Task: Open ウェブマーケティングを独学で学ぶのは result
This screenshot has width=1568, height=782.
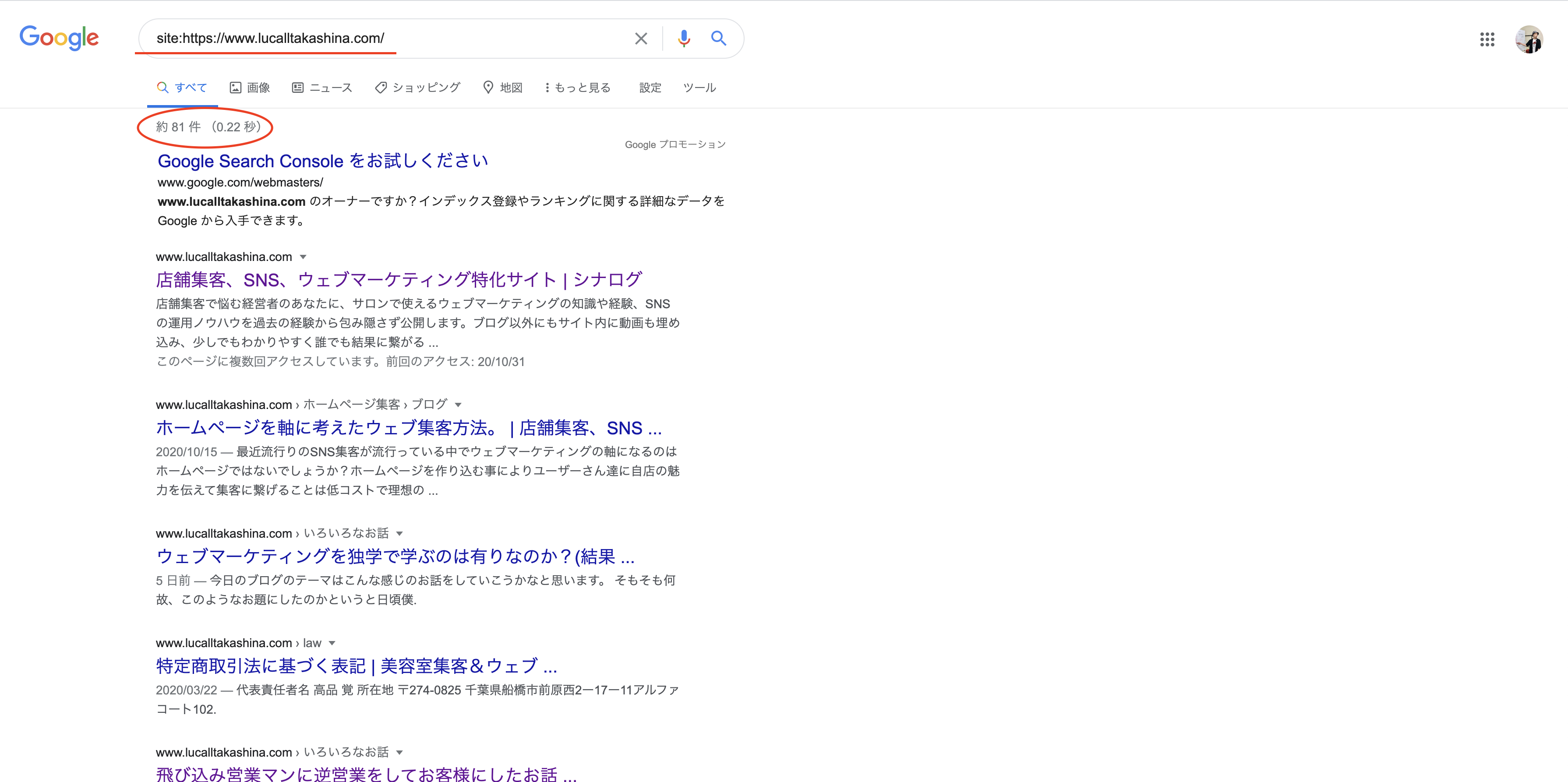Action: coord(395,556)
